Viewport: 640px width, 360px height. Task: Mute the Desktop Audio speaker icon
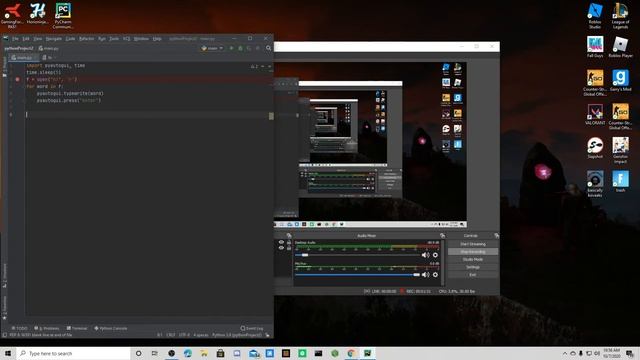click(425, 255)
